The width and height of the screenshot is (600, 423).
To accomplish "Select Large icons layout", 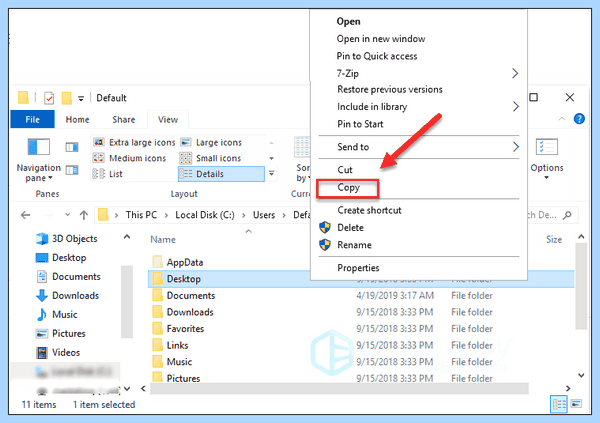I will 211,142.
